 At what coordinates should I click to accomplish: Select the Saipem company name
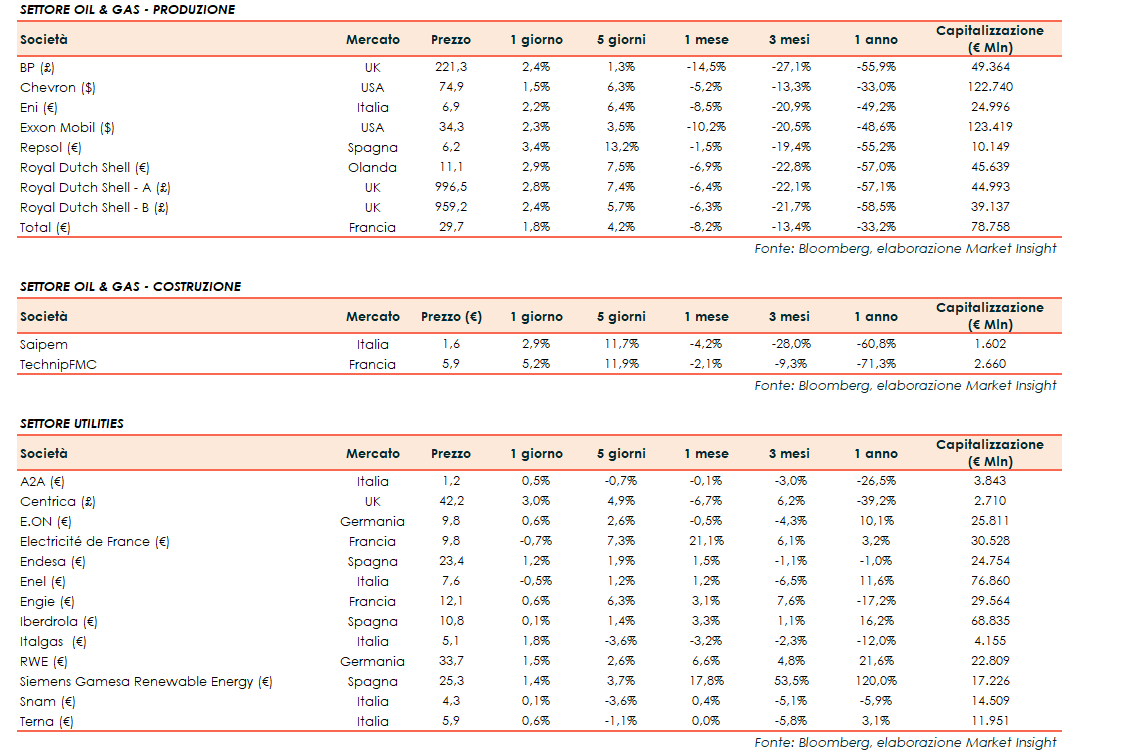point(44,344)
